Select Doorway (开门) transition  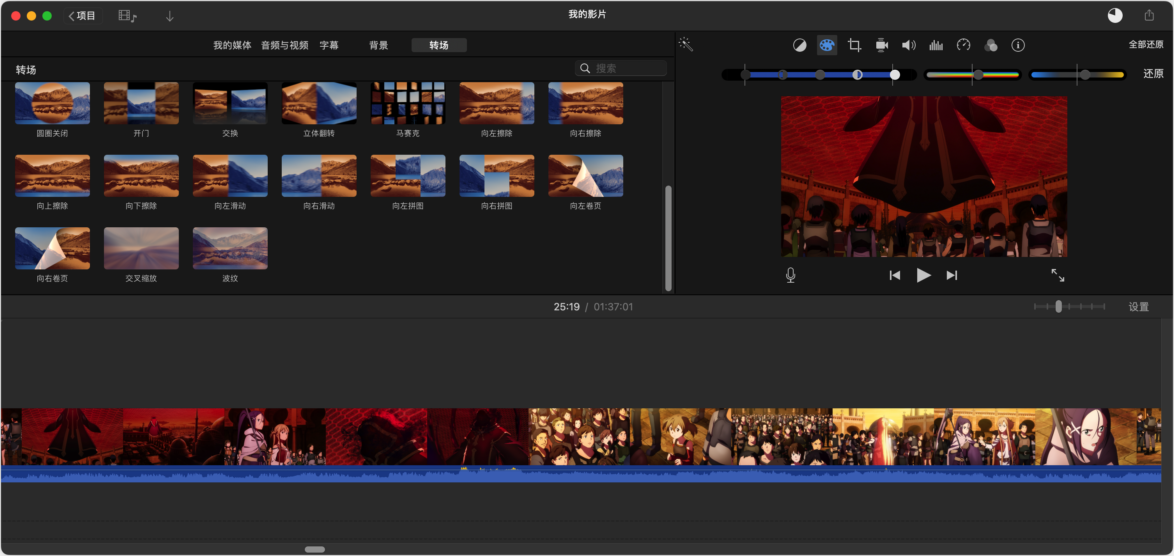141,103
